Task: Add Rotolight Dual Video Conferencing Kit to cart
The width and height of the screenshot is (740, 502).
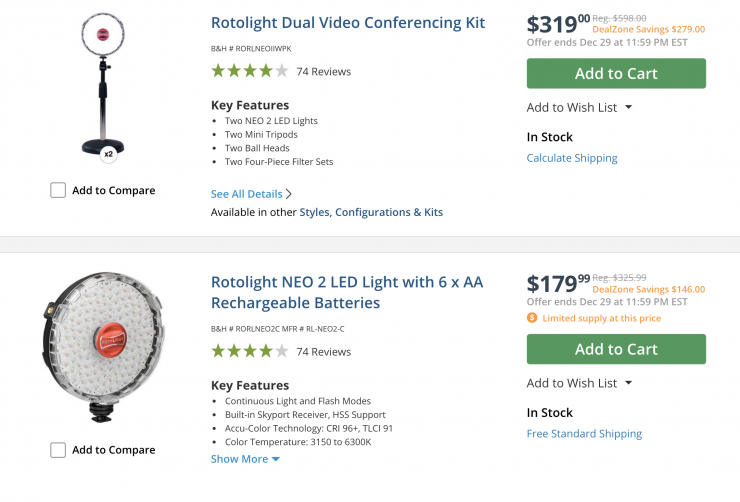Action: point(616,73)
